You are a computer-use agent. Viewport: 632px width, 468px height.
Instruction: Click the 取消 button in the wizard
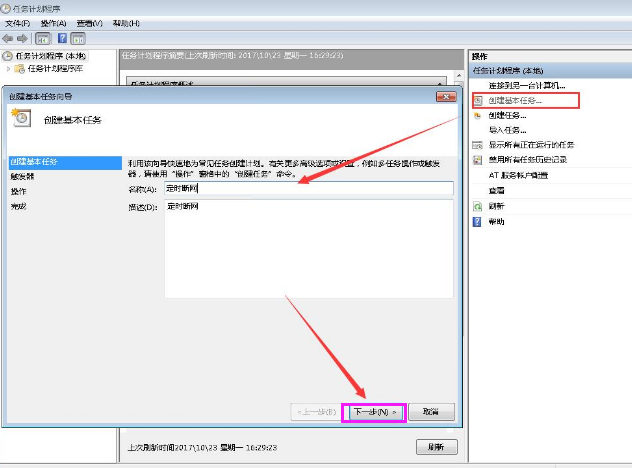click(431, 411)
